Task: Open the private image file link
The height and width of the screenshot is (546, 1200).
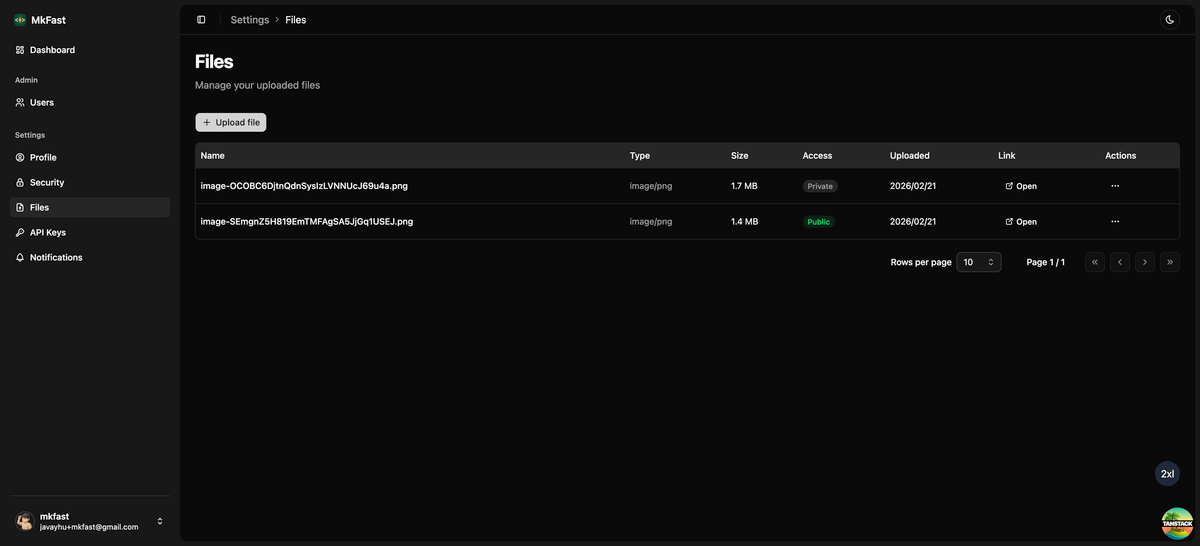Action: [x=1021, y=186]
